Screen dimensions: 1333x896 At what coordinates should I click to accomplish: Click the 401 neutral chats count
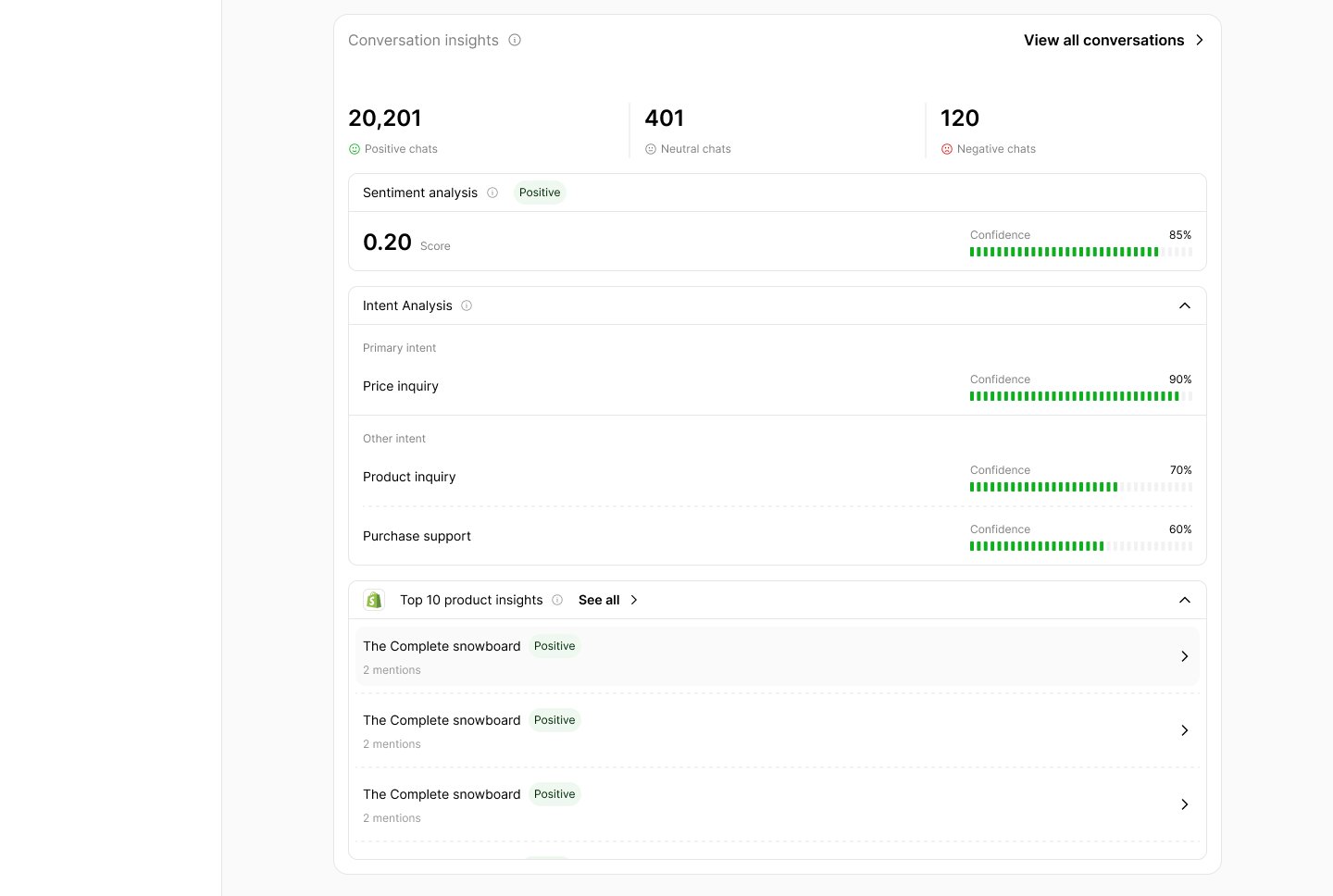click(665, 118)
